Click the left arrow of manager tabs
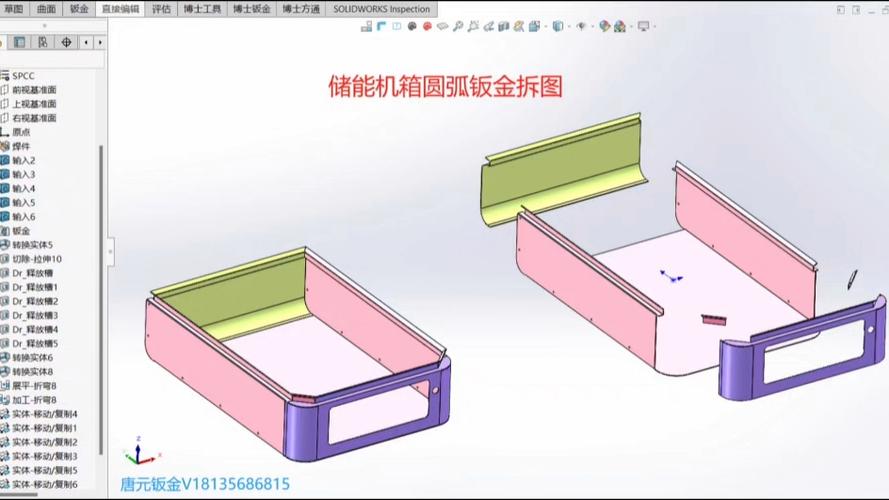This screenshot has width=889, height=500. (86, 43)
